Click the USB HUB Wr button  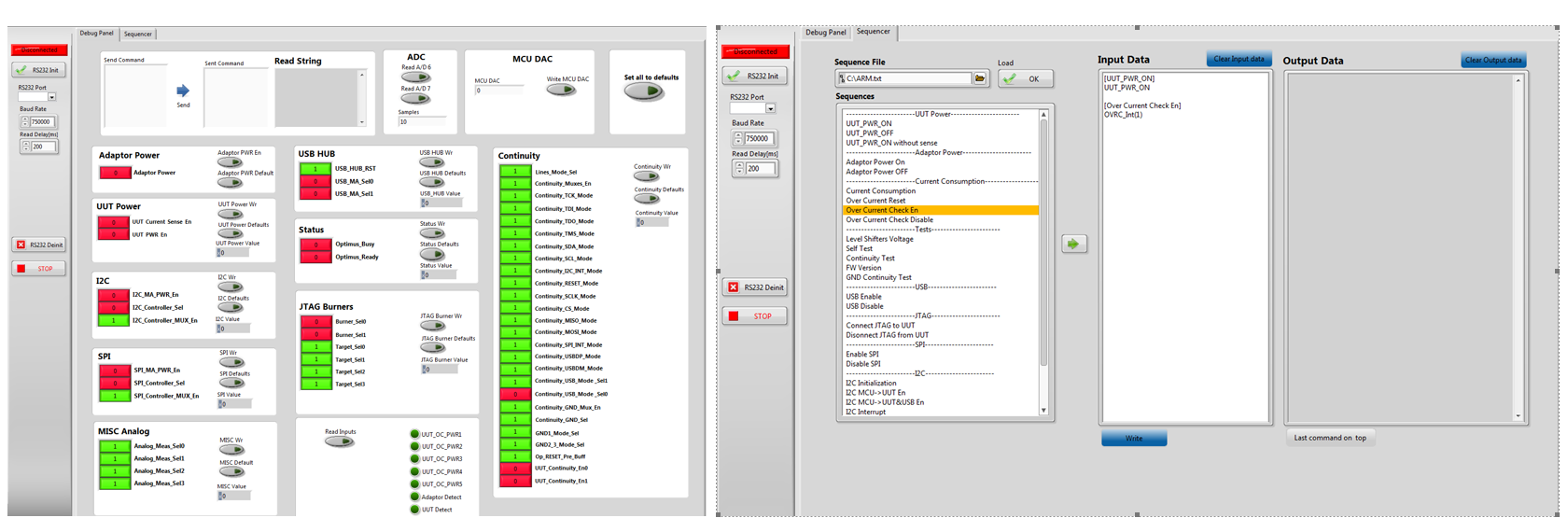point(432,162)
